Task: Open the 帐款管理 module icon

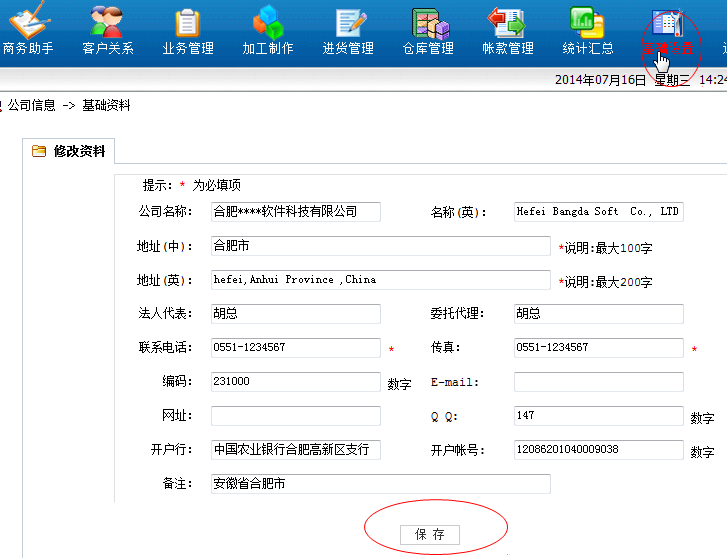Action: [506, 22]
